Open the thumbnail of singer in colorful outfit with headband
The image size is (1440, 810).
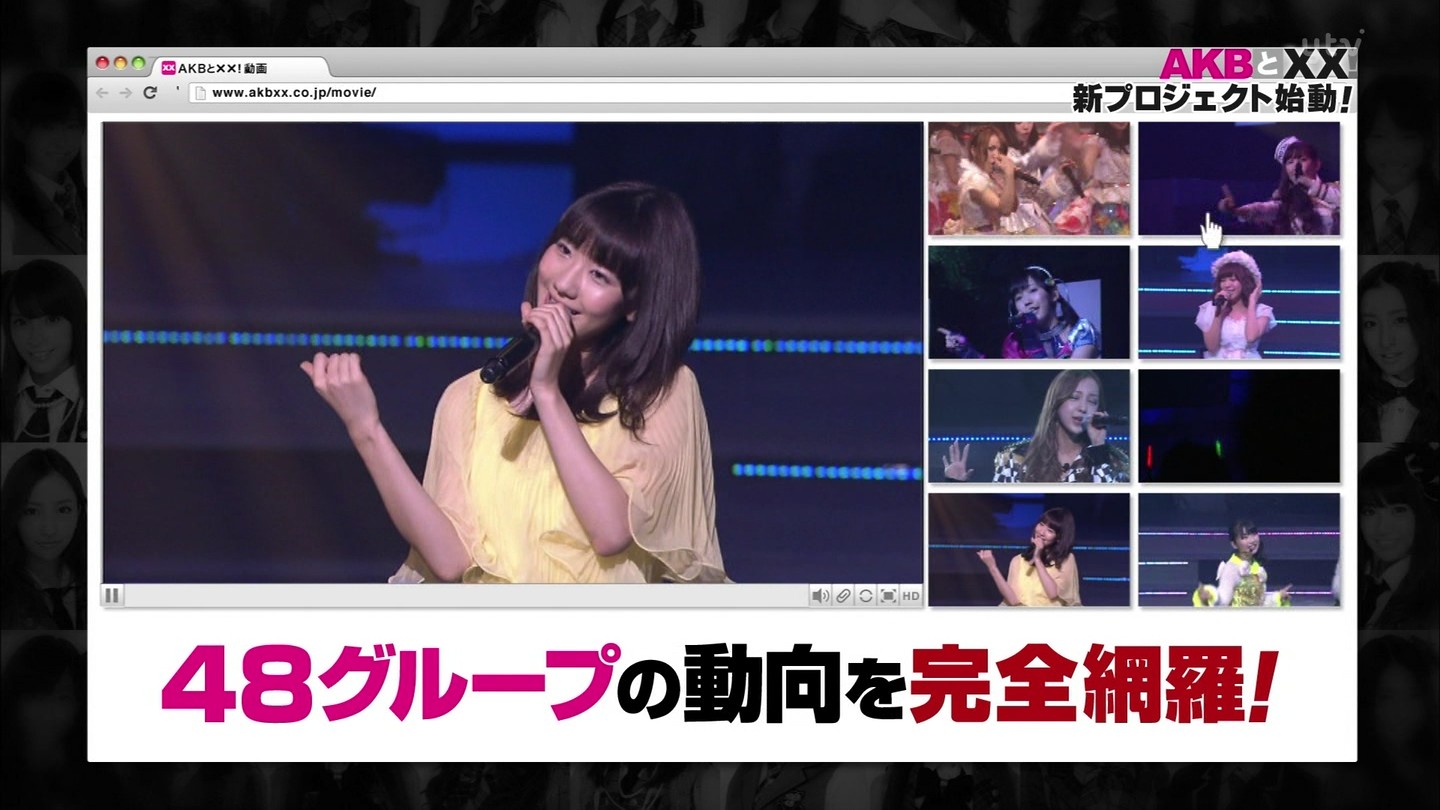click(1029, 302)
